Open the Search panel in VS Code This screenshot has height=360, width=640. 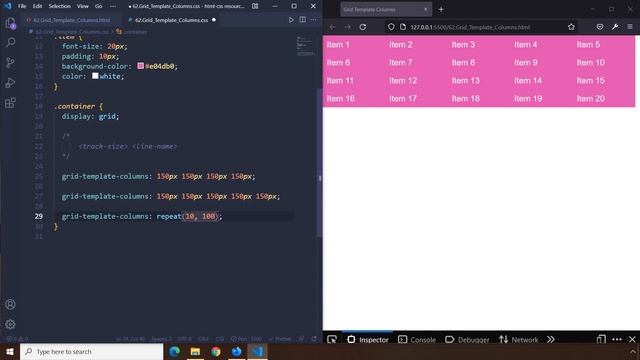pyautogui.click(x=10, y=42)
